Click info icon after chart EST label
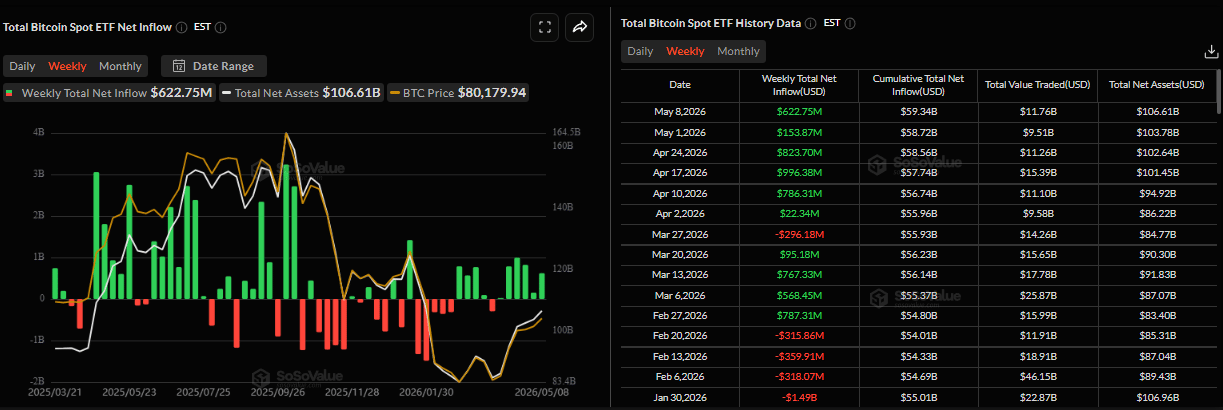This screenshot has width=1223, height=410. click(220, 28)
